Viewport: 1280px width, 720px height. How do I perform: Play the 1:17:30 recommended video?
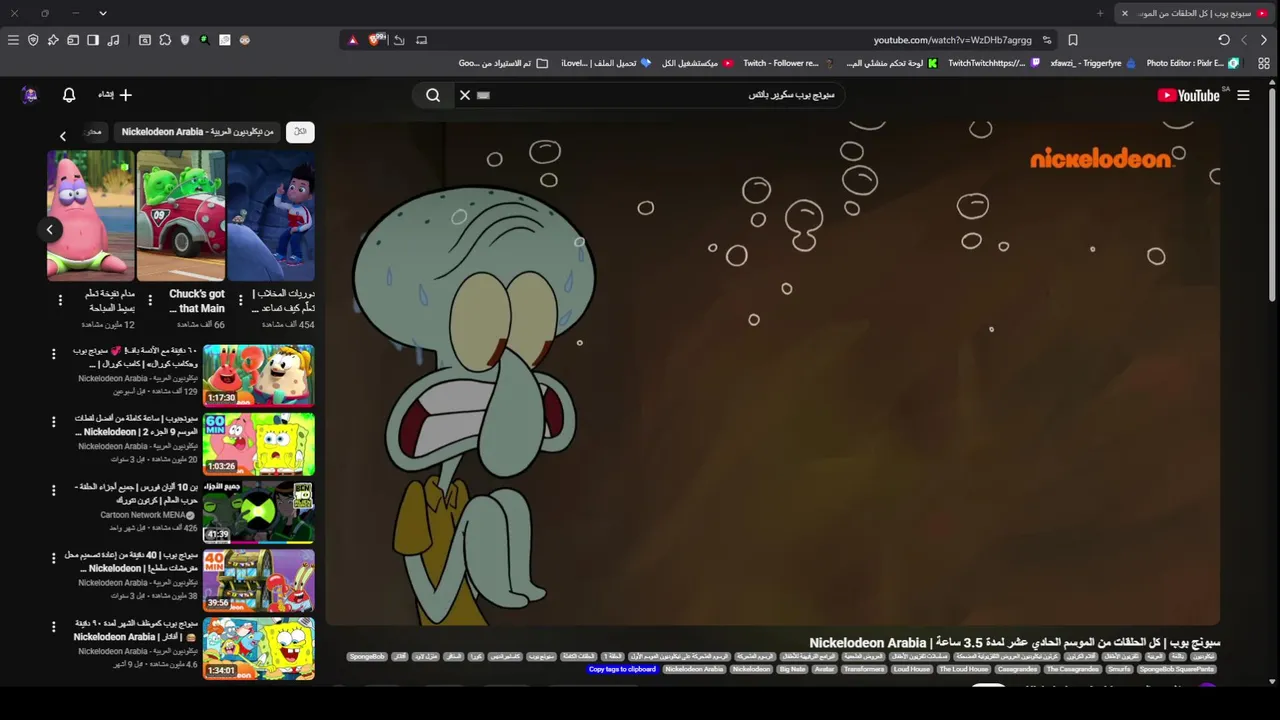pos(259,375)
